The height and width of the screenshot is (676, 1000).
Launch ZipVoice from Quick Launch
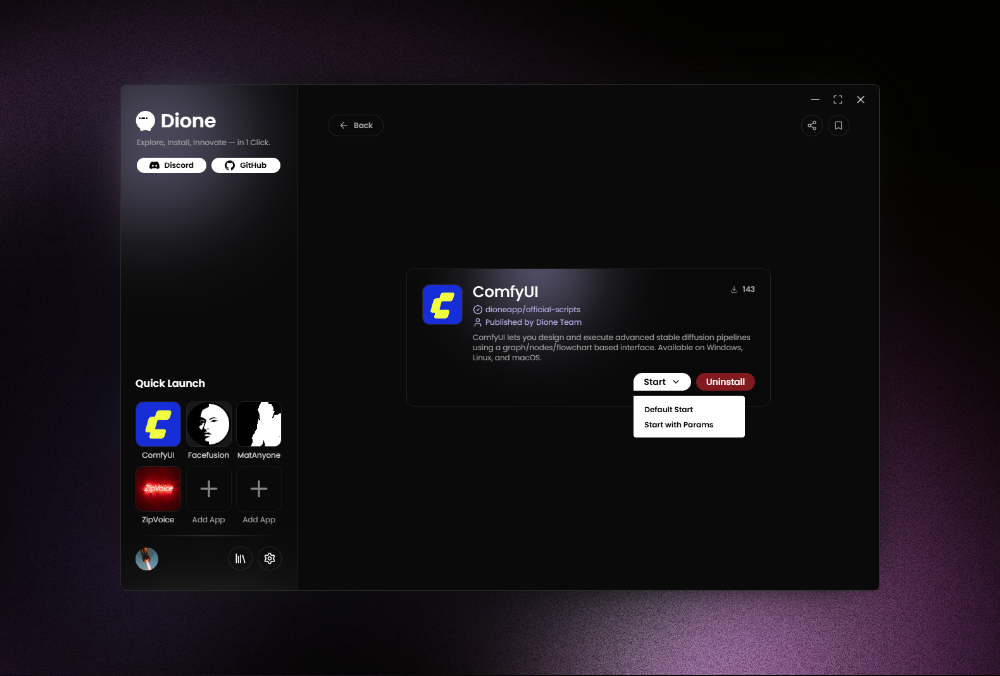(158, 489)
